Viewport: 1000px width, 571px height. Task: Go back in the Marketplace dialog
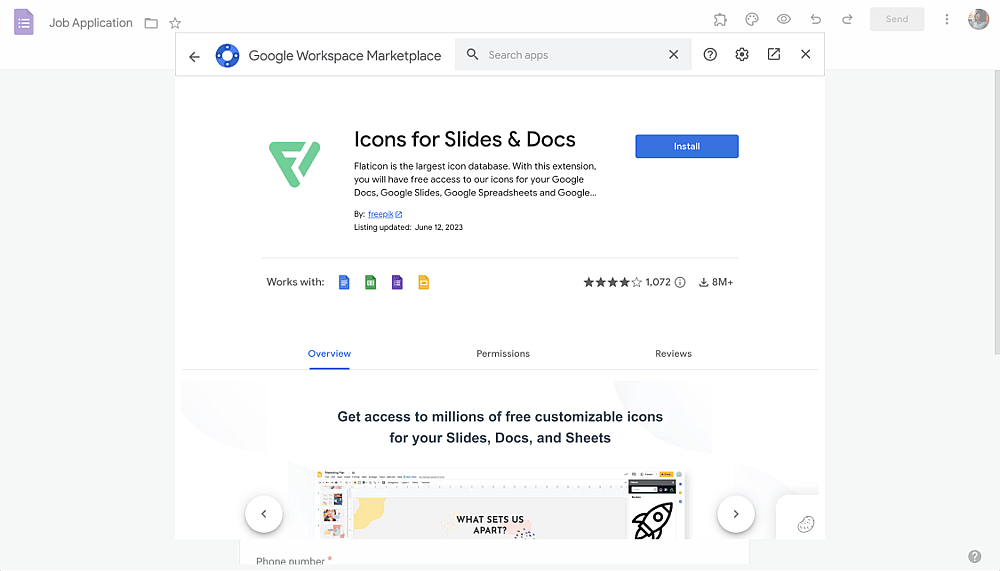click(195, 57)
